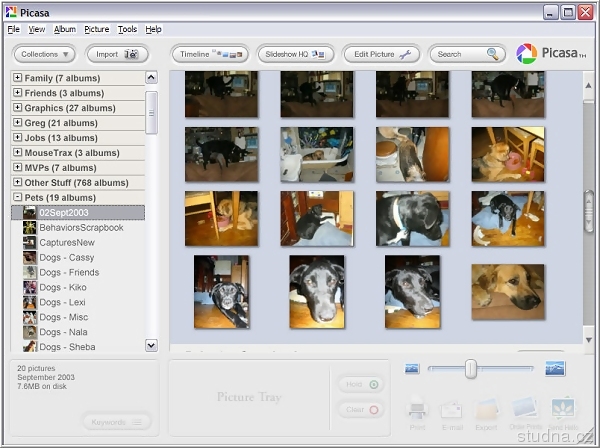This screenshot has width=600, height=448.
Task: Expand the Graphics albums group
Action: [17, 108]
